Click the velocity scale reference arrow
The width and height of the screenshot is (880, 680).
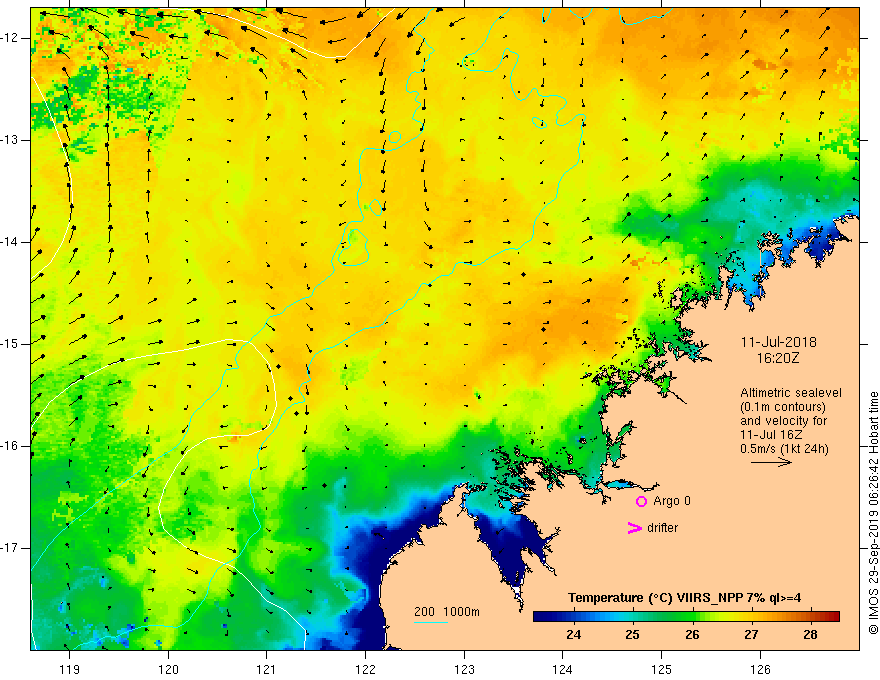pyautogui.click(x=771, y=462)
